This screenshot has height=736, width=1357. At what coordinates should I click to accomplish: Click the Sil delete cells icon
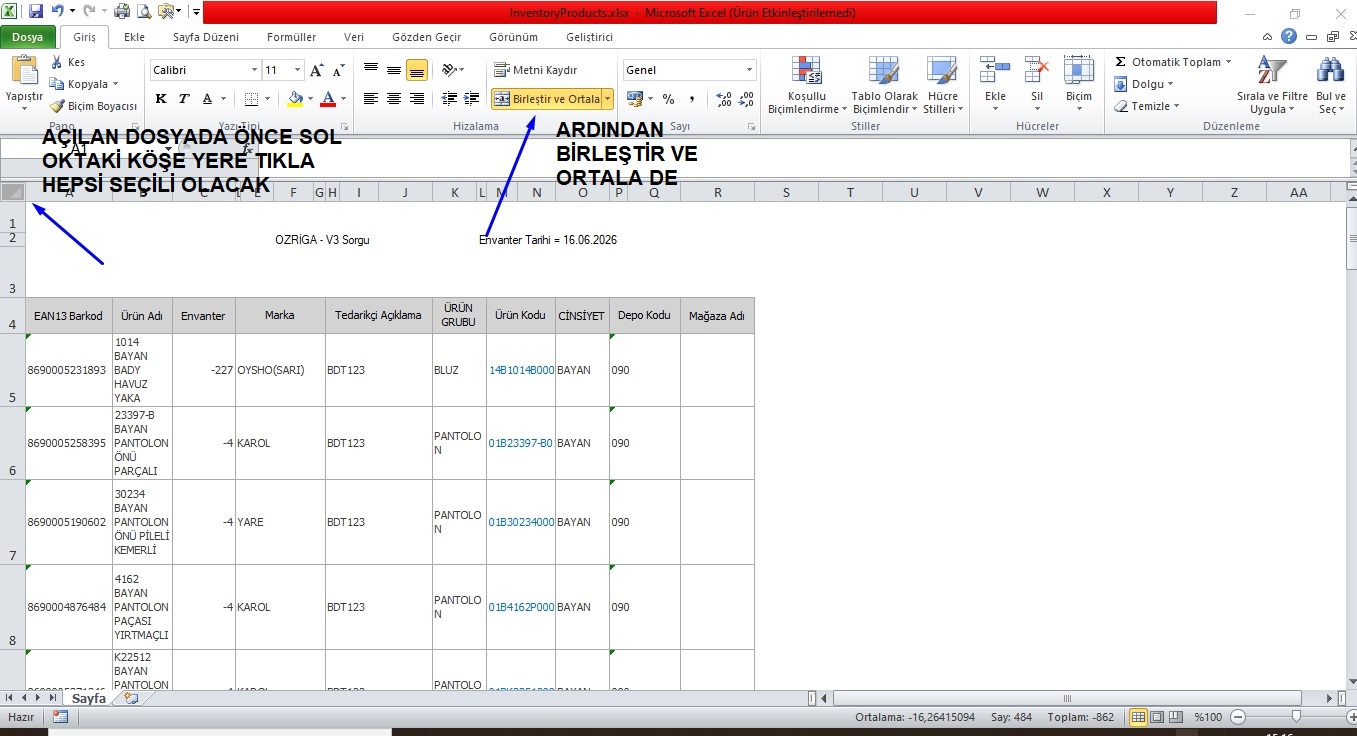[1037, 71]
